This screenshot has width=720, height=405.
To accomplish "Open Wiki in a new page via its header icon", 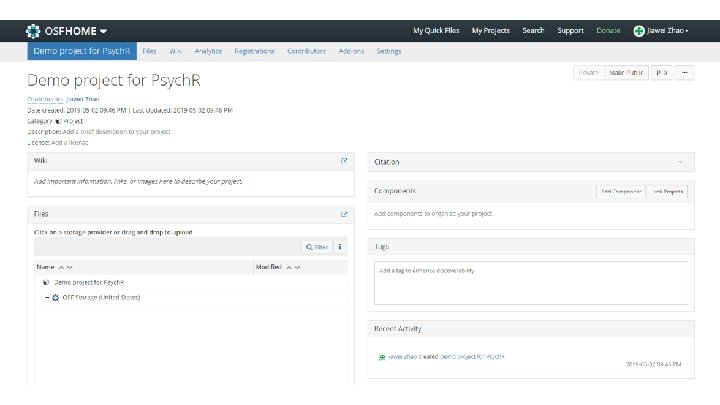I will 344,161.
